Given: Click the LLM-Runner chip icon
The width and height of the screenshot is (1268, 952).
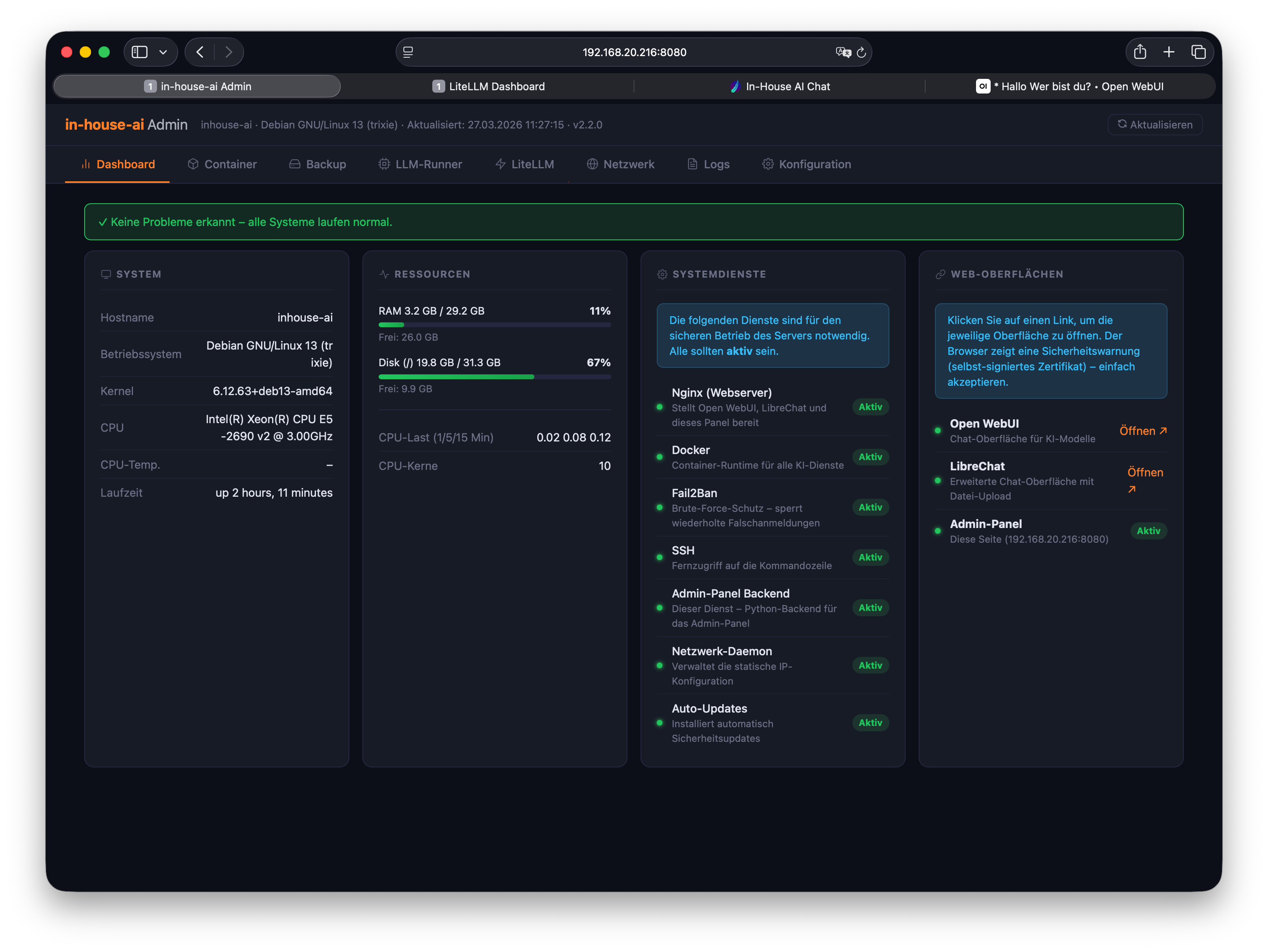Looking at the screenshot, I should pyautogui.click(x=384, y=164).
